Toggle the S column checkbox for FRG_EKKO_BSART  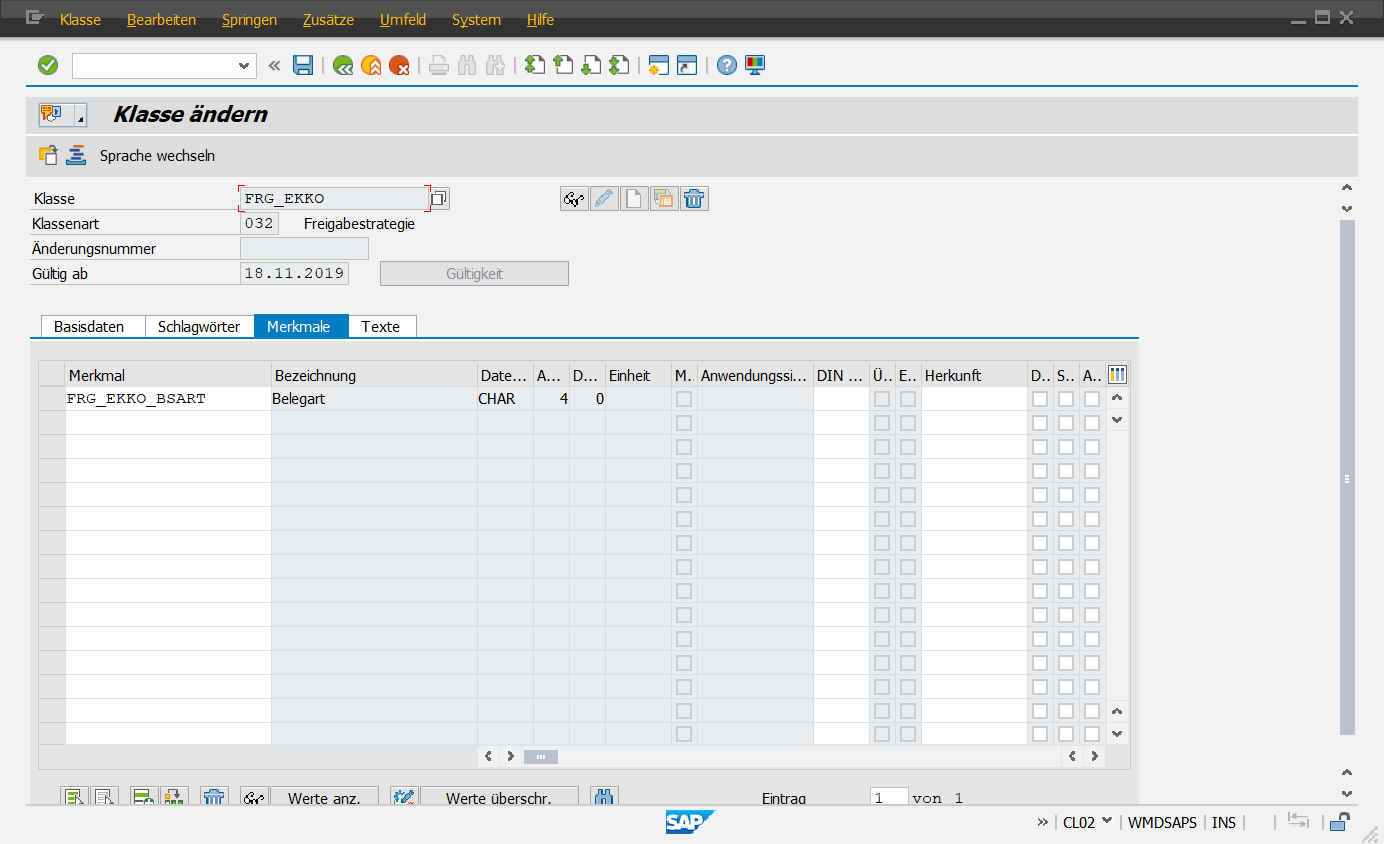coord(1066,399)
